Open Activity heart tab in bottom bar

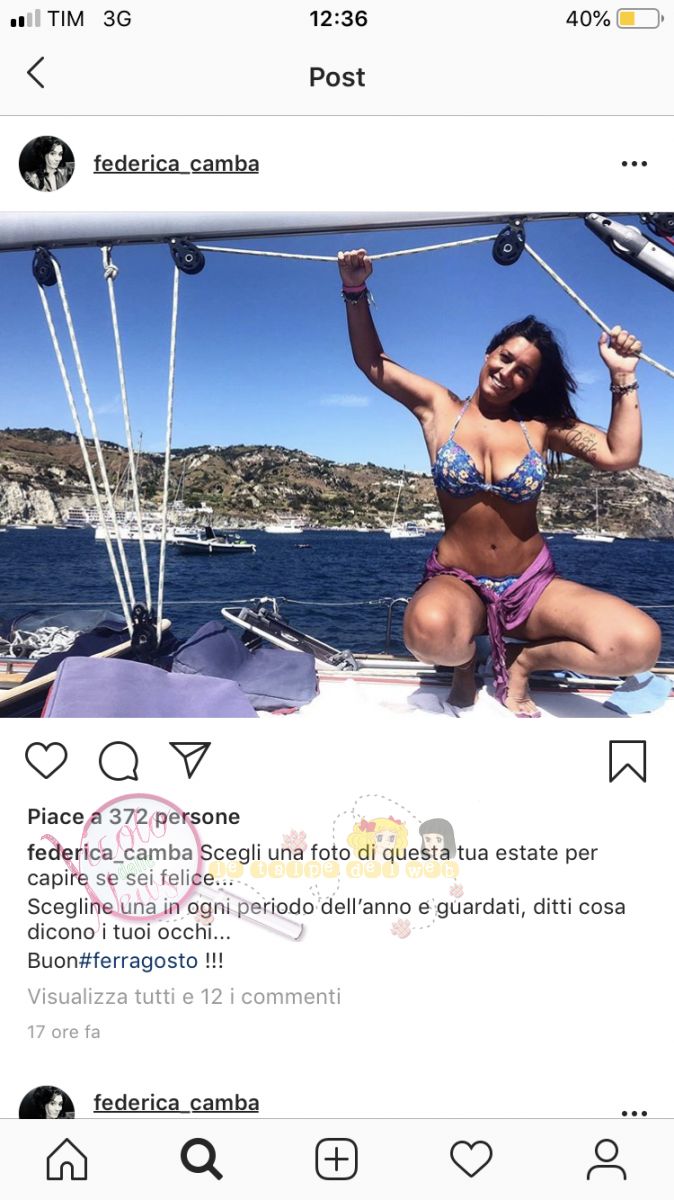click(x=471, y=1160)
